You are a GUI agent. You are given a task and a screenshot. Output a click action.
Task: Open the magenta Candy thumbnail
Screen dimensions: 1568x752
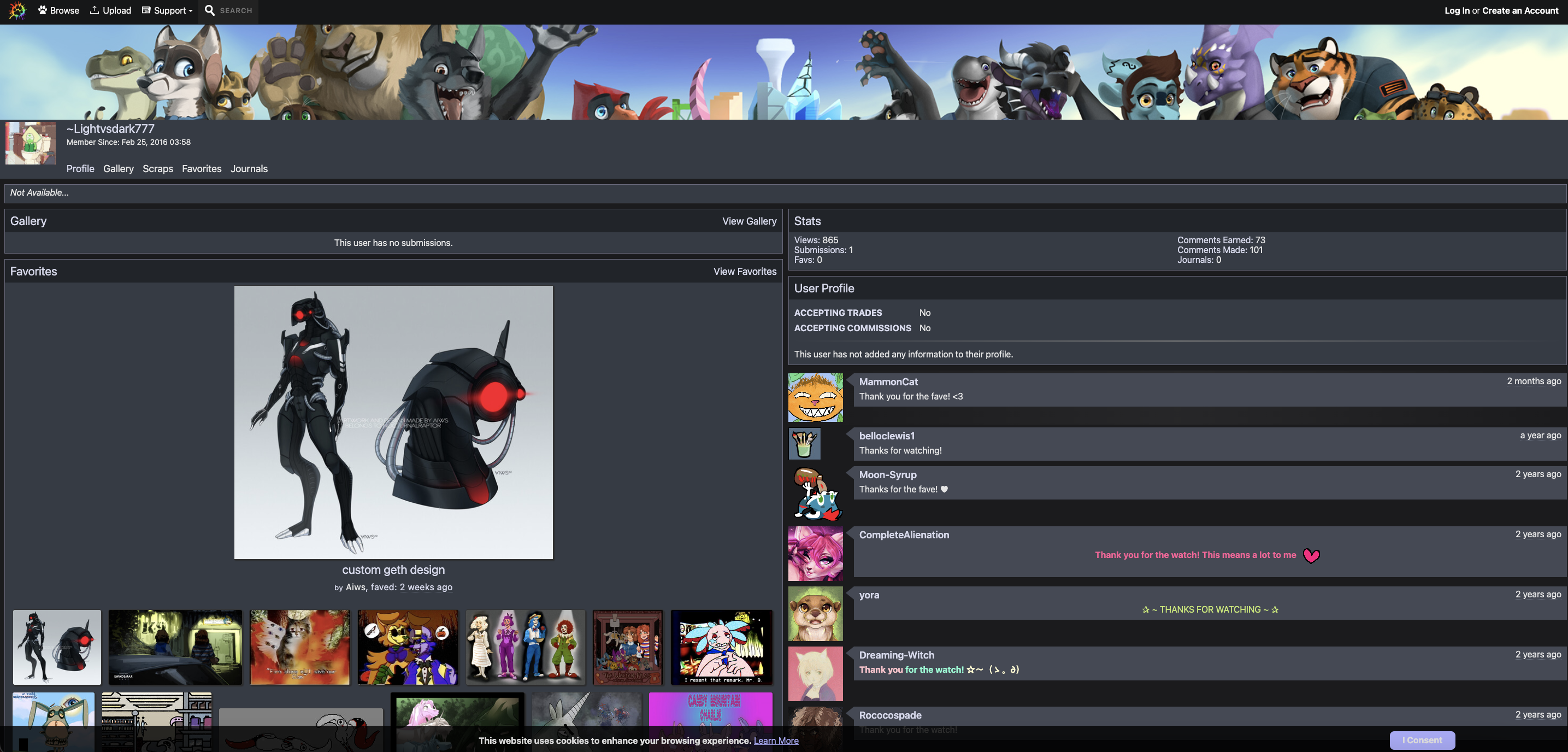pos(710,721)
